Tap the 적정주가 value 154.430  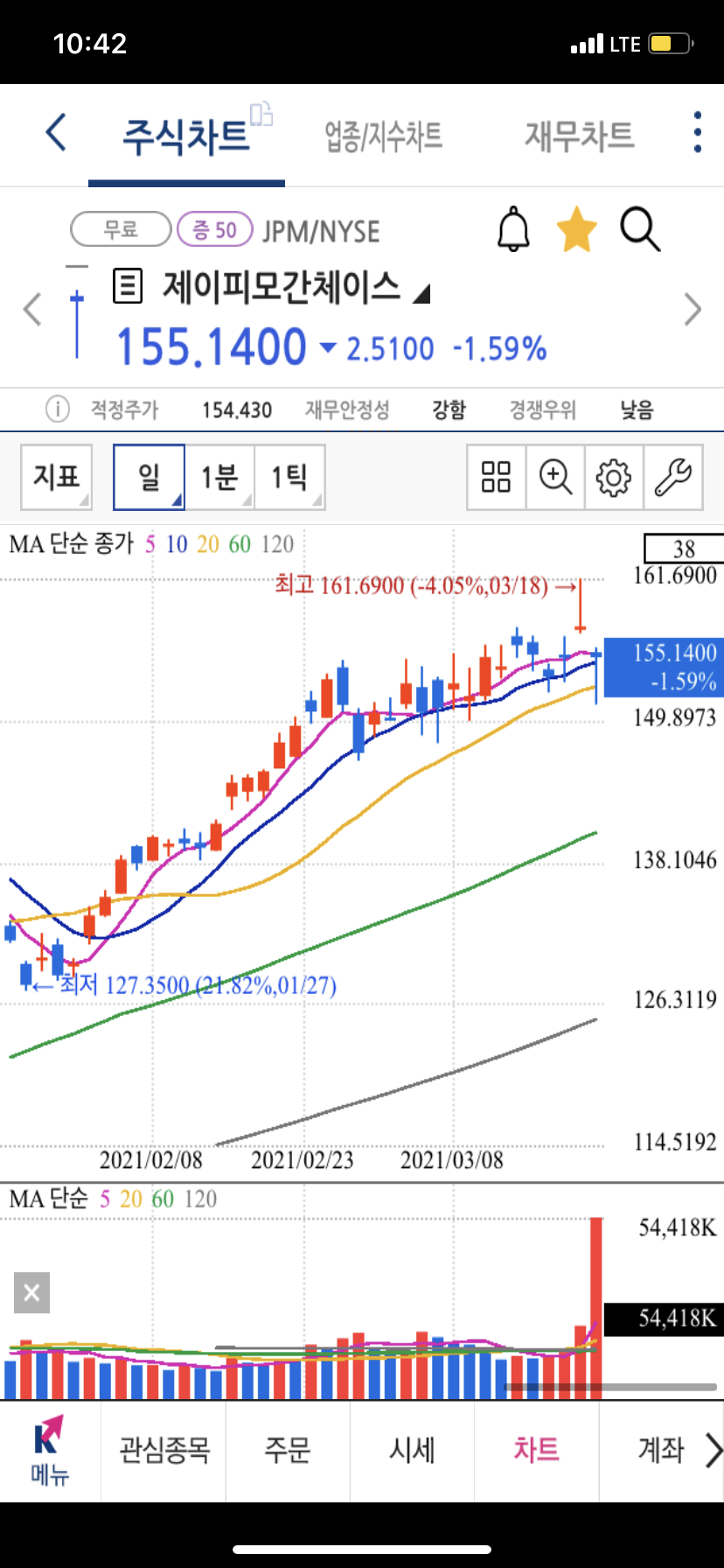tap(237, 409)
